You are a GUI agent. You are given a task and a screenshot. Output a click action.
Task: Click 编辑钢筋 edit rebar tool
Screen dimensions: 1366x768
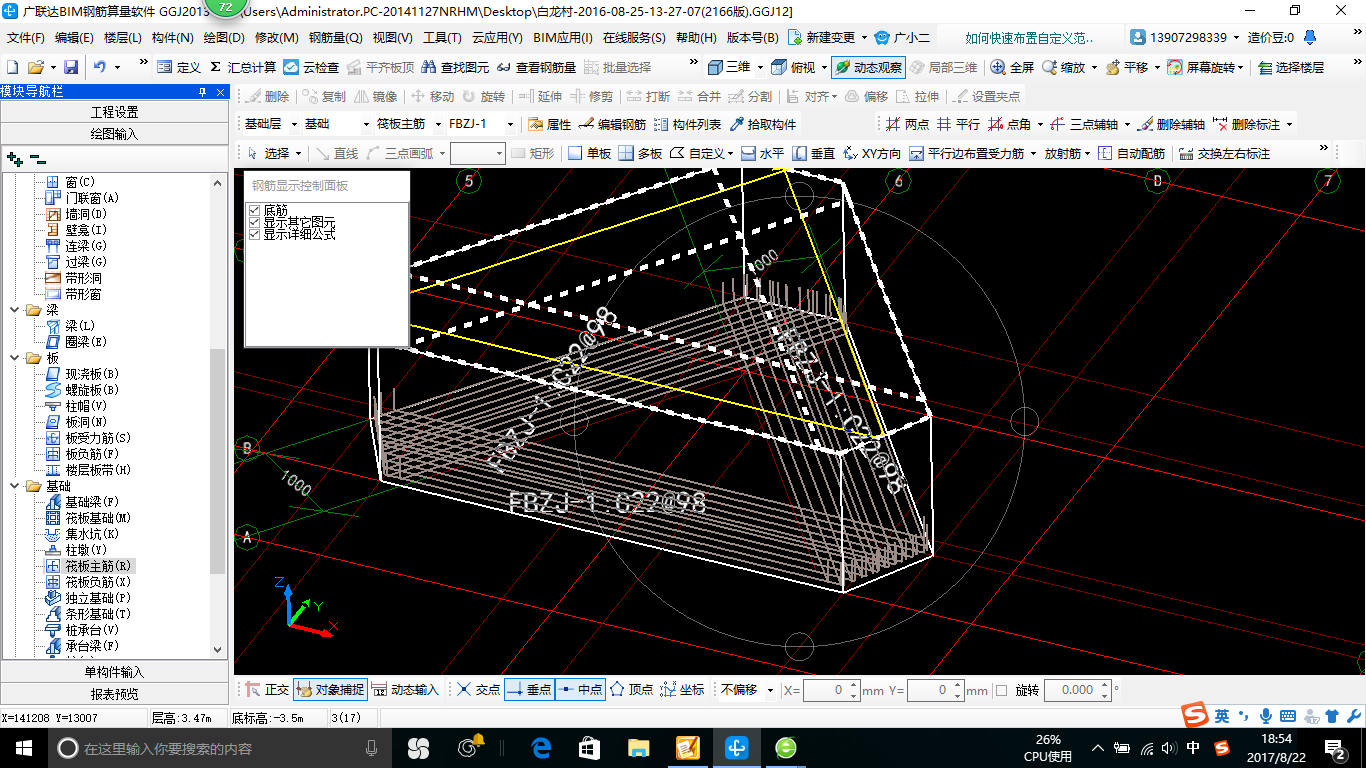point(612,124)
